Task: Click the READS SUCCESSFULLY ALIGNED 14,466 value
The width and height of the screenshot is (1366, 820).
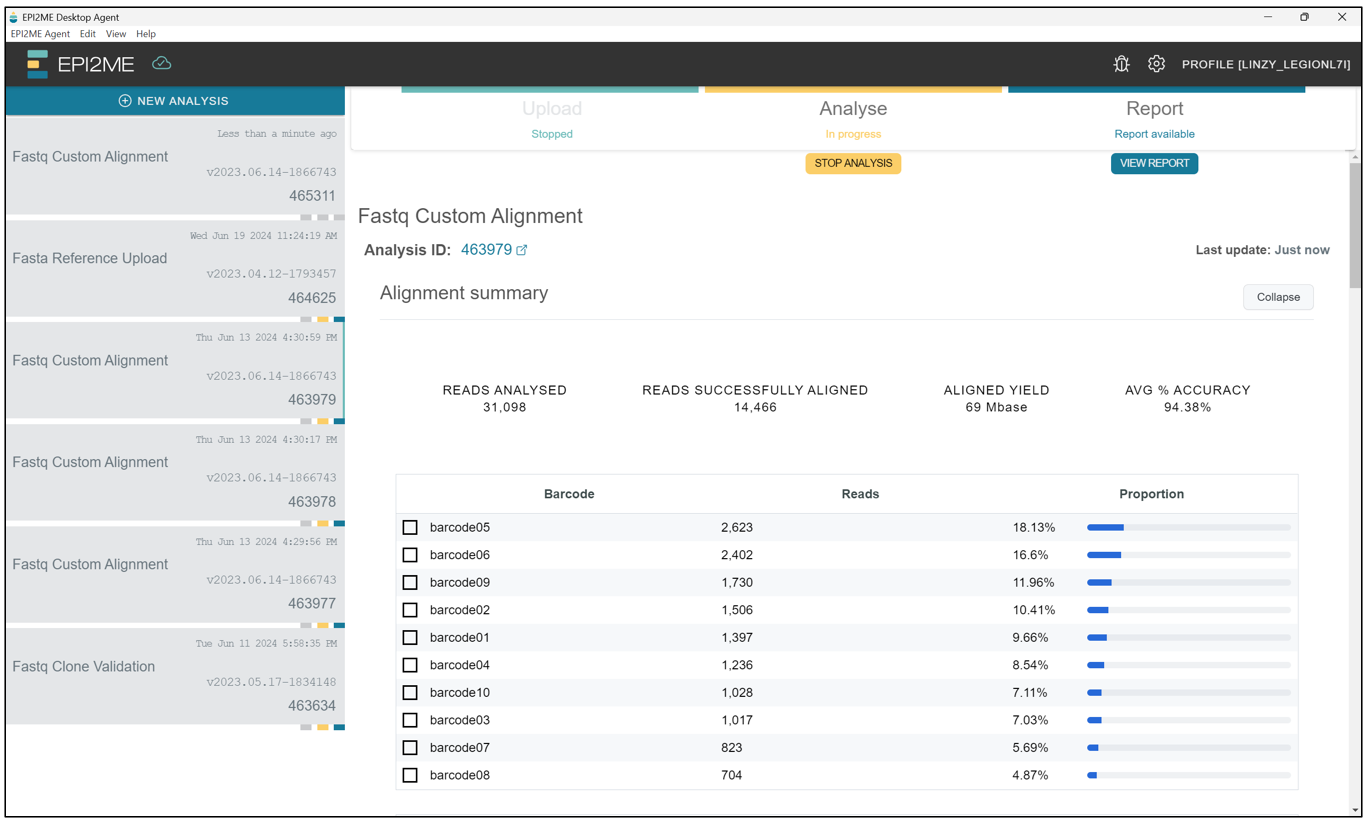Action: pyautogui.click(x=755, y=407)
